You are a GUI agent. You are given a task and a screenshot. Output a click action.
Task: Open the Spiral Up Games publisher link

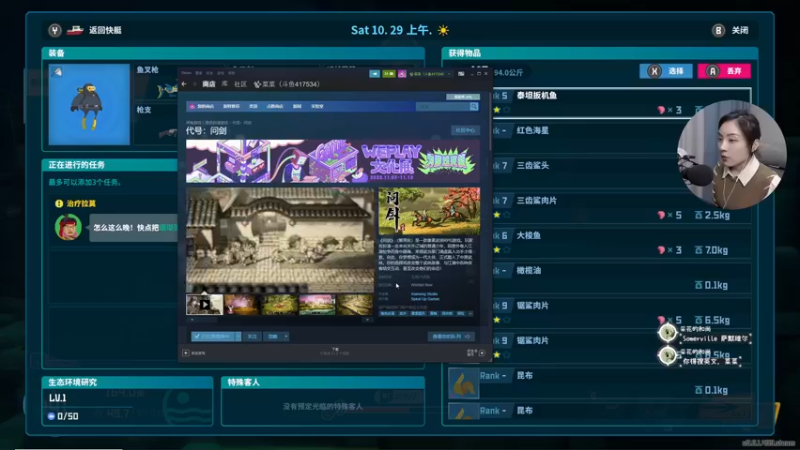(x=424, y=298)
